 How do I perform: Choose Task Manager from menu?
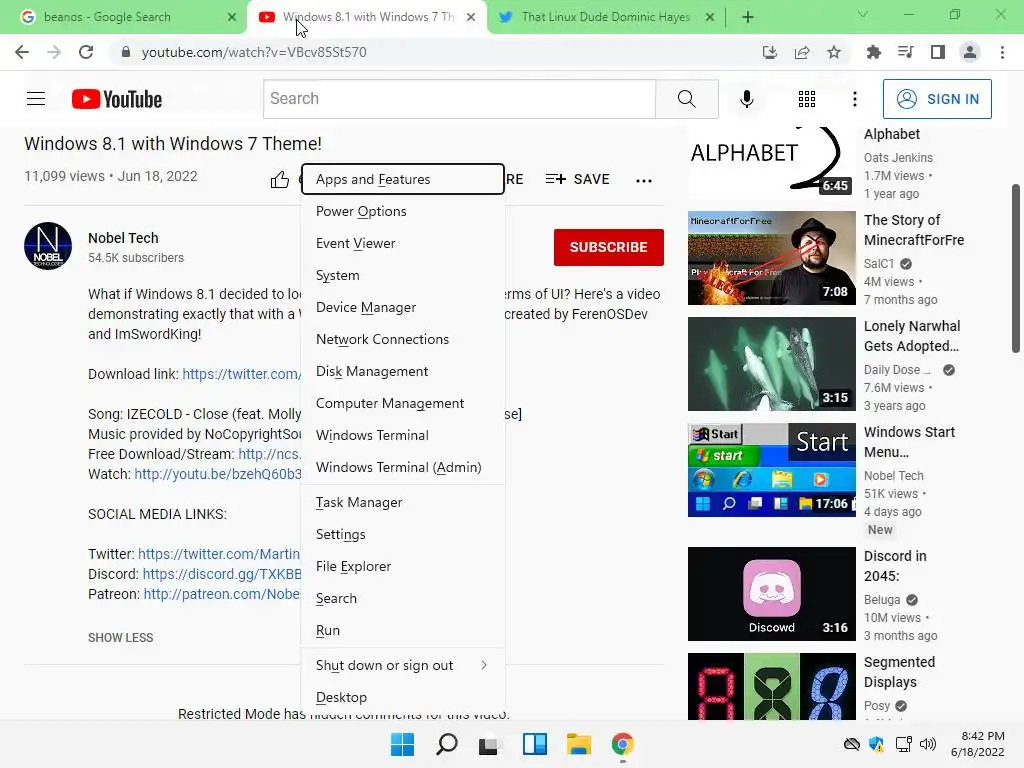click(x=402, y=502)
